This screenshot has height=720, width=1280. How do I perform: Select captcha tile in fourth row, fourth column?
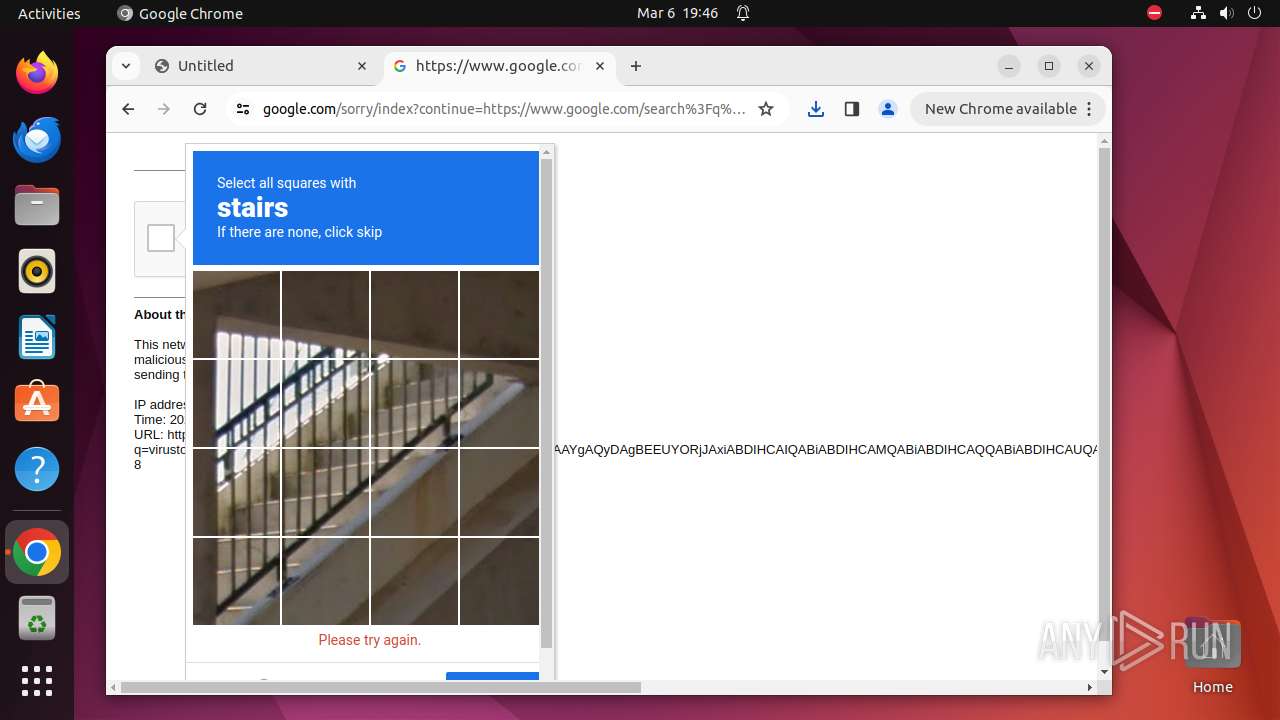(499, 581)
